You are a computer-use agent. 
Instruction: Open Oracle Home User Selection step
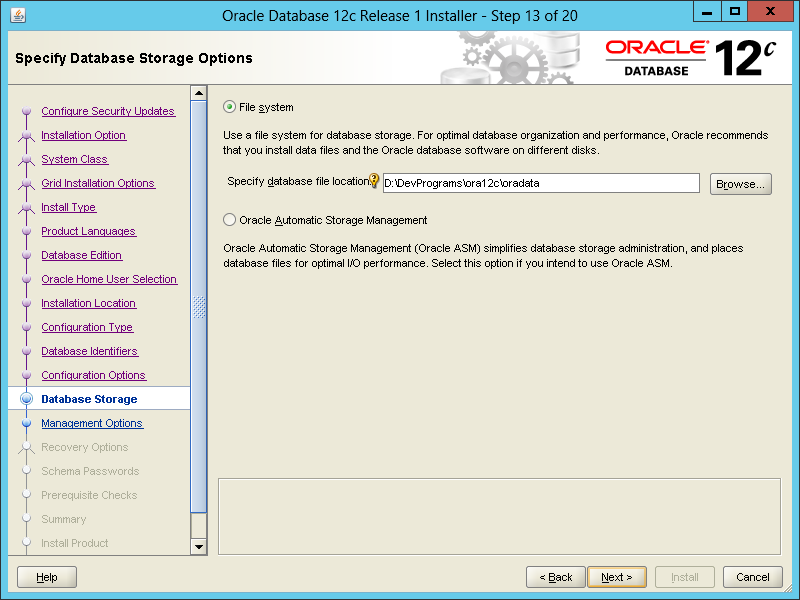coord(109,279)
